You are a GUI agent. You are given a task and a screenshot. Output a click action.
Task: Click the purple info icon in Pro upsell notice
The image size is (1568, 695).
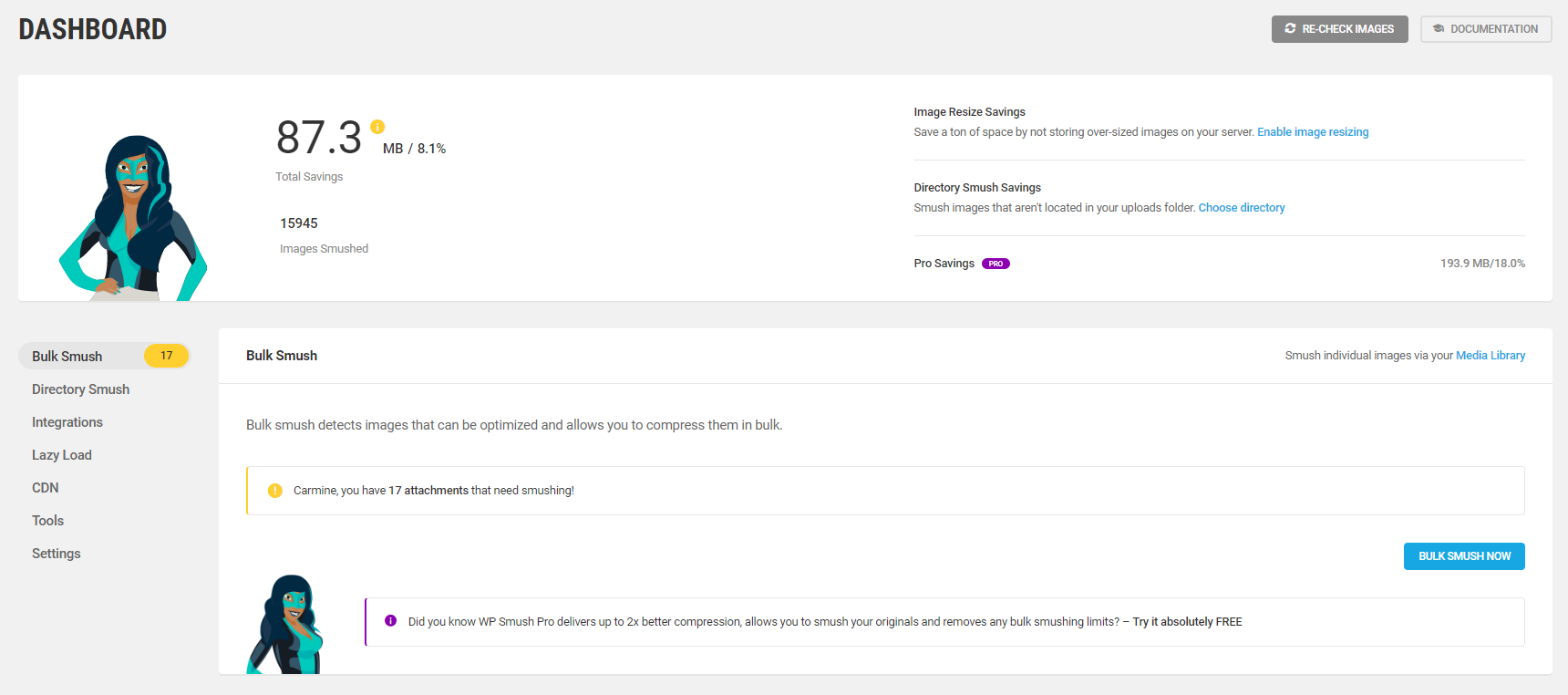[390, 621]
